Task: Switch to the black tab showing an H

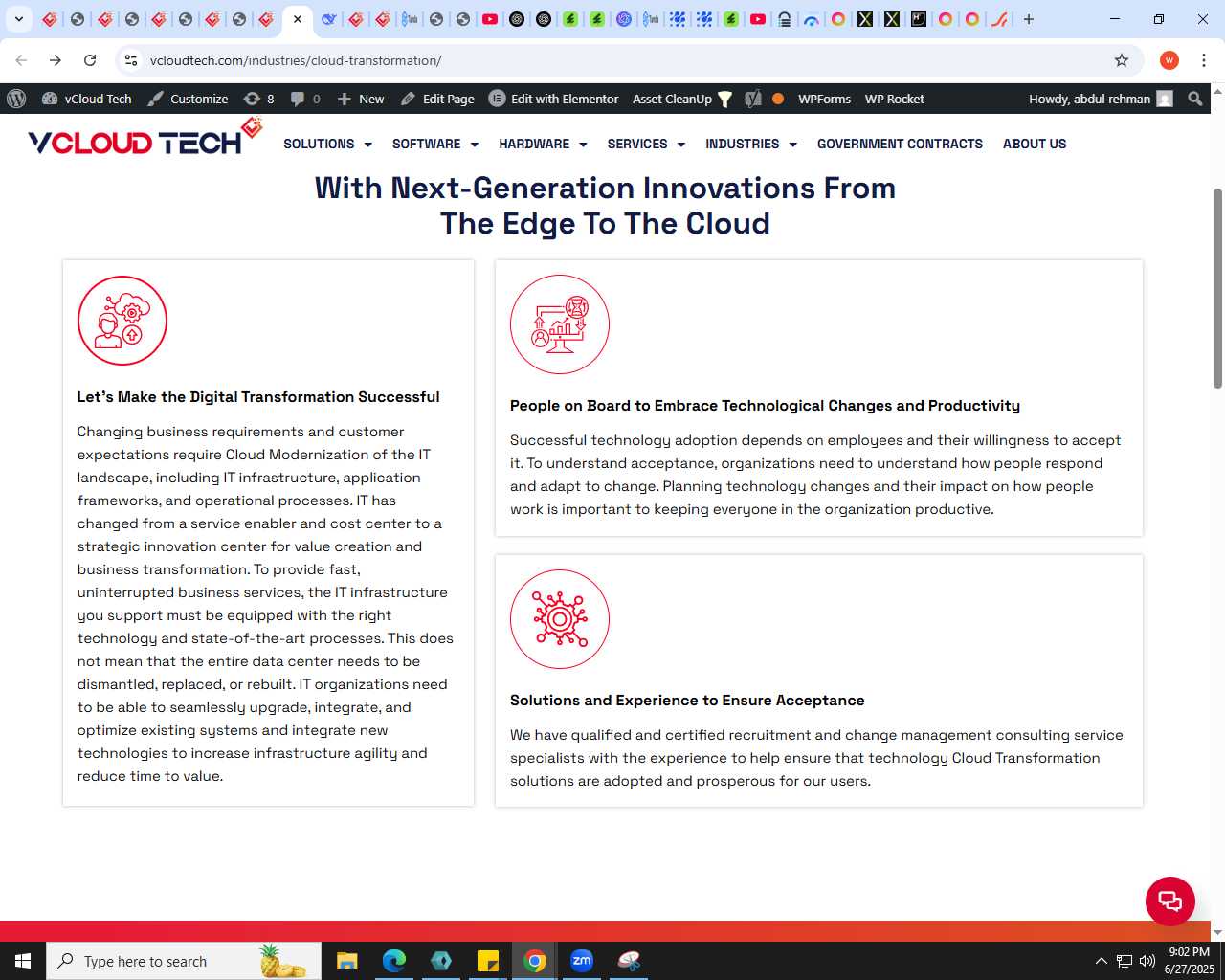Action: coord(919,19)
